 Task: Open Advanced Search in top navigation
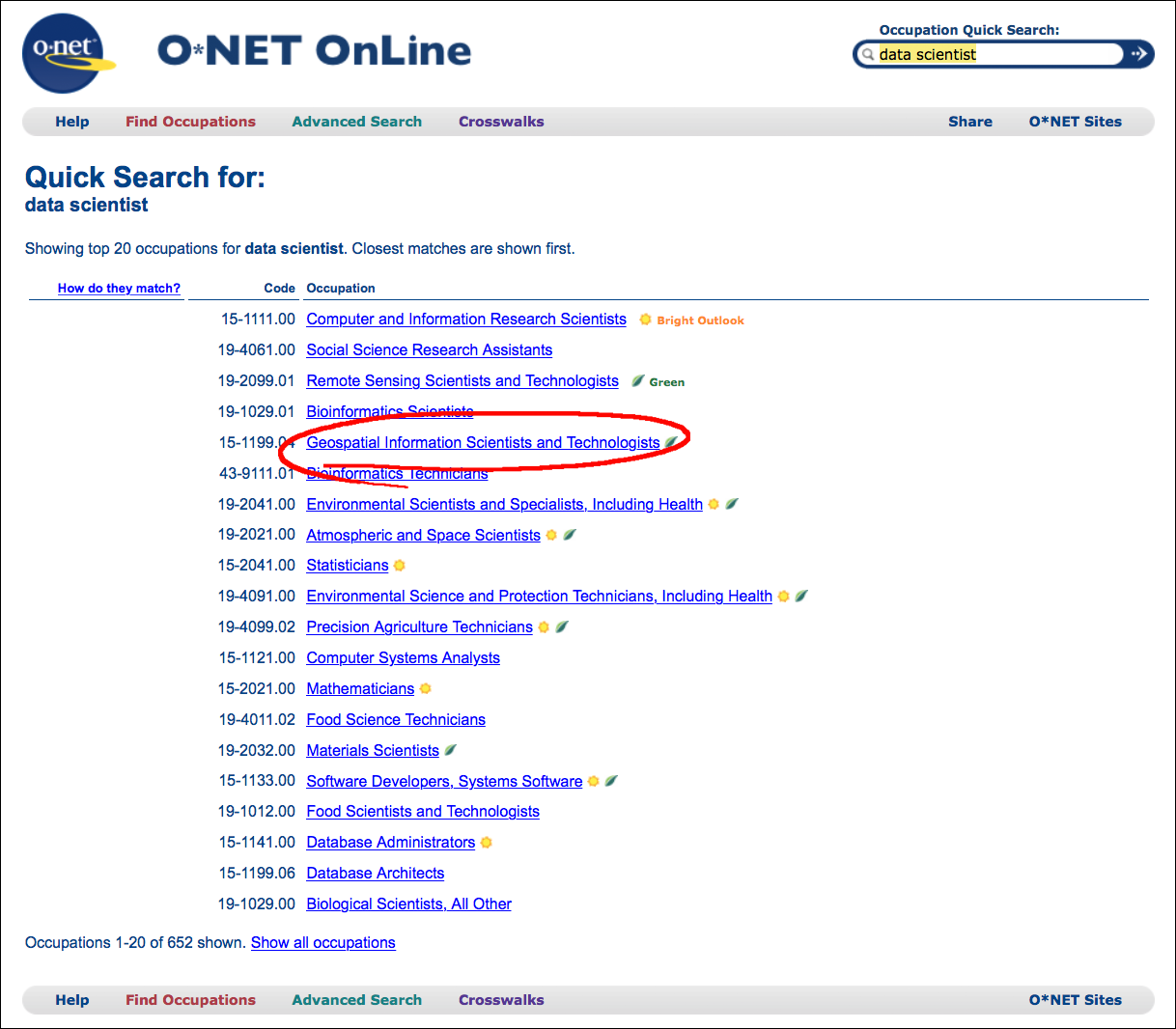pyautogui.click(x=356, y=122)
